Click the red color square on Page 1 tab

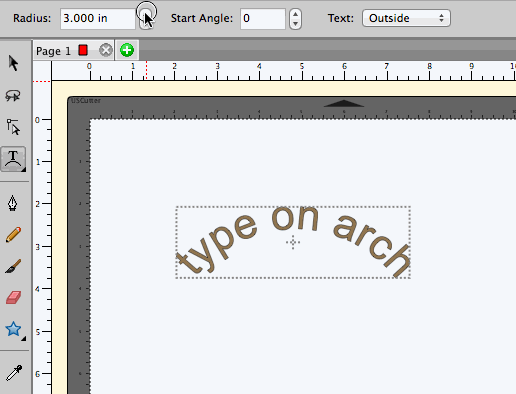(x=83, y=50)
